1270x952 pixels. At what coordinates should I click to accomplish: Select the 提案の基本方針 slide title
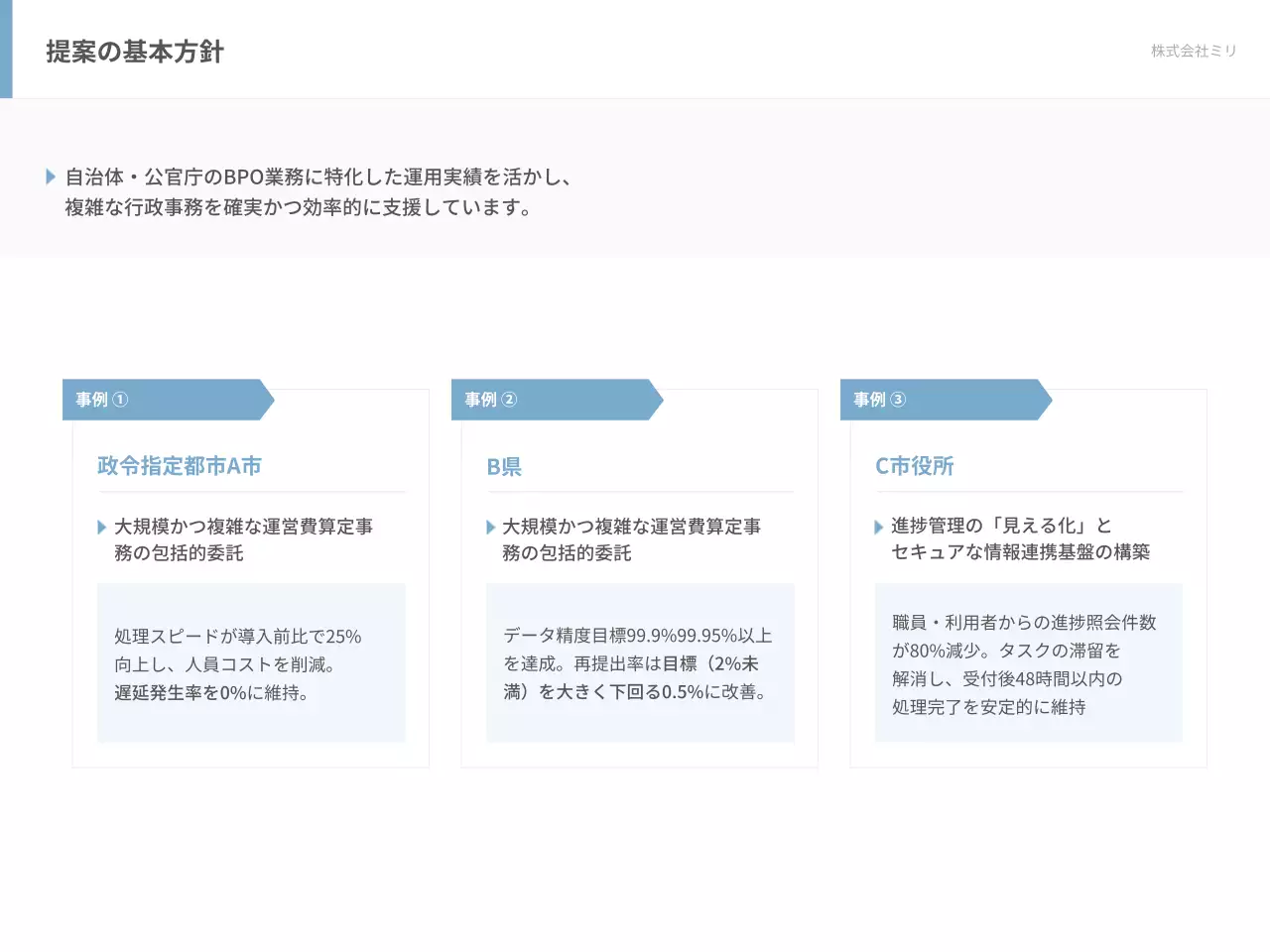[134, 52]
